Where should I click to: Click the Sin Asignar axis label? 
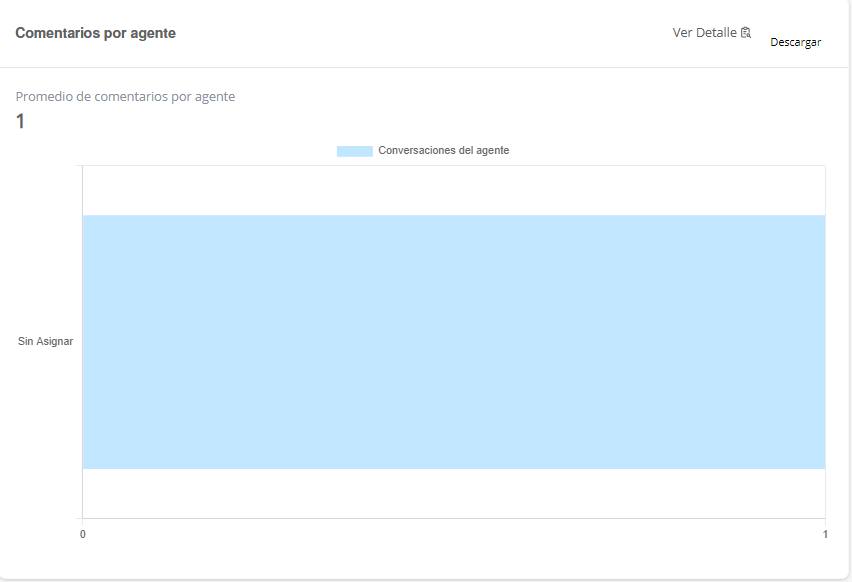click(45, 342)
